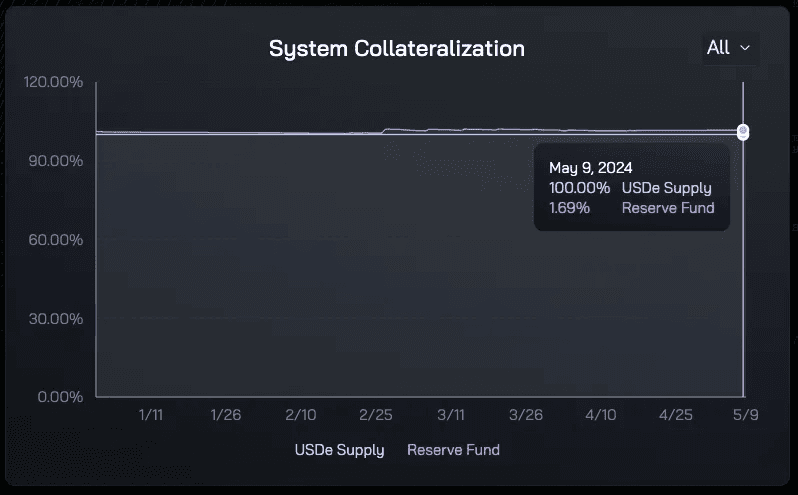The width and height of the screenshot is (798, 495).
Task: Click the 1/11 date label on x-axis
Action: (150, 415)
